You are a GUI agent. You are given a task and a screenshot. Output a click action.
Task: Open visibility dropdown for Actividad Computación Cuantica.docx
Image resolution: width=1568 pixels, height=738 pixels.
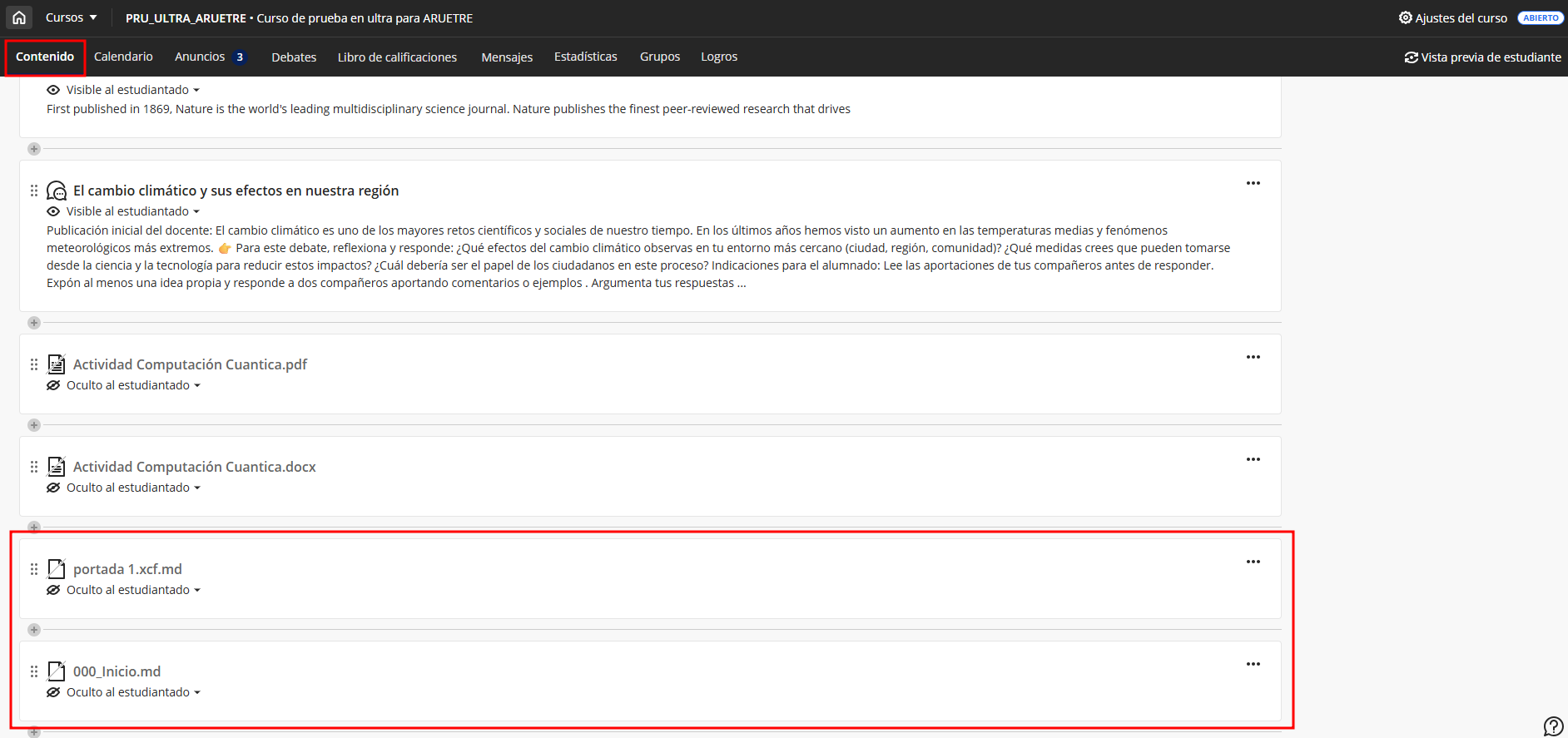coord(133,488)
